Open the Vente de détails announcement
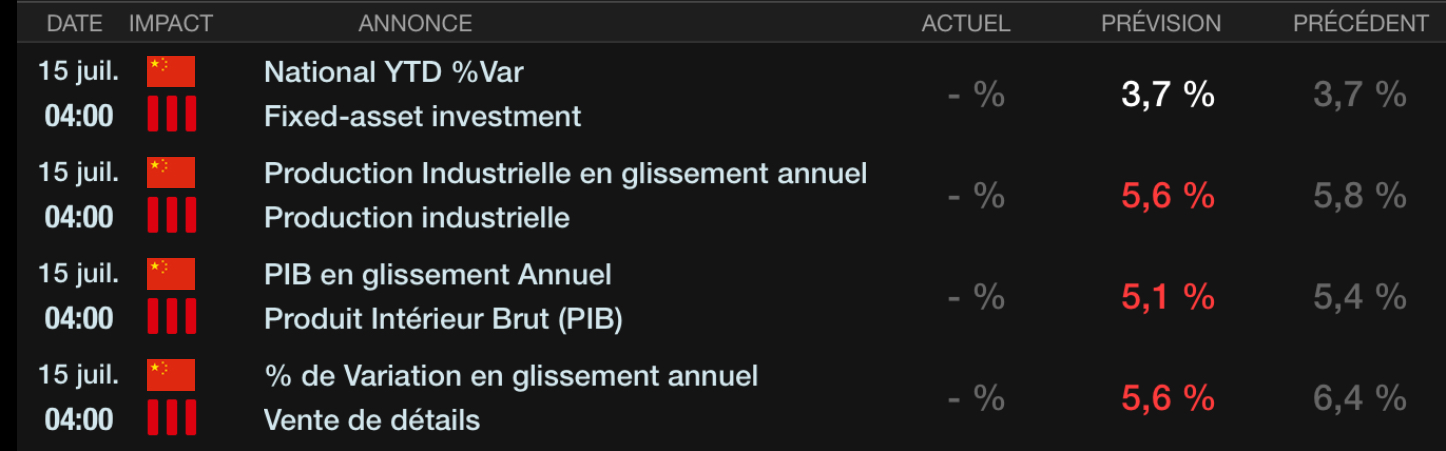The image size is (1446, 451). coord(372,419)
